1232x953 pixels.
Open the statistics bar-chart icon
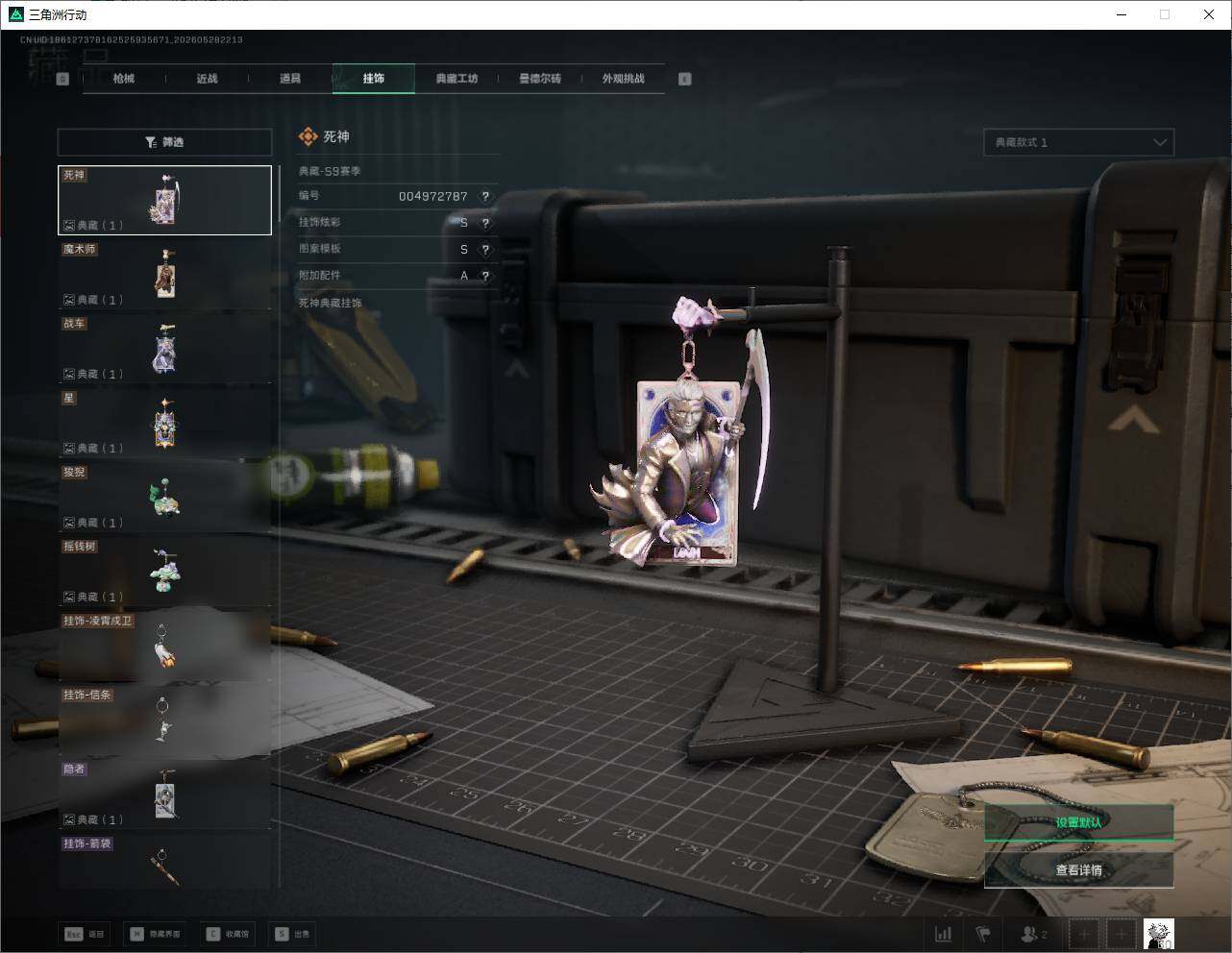pyautogui.click(x=944, y=934)
